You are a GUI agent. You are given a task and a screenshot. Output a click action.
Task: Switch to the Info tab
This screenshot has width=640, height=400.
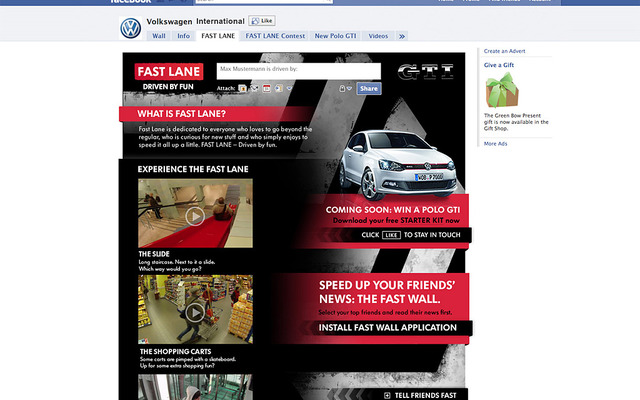point(183,36)
